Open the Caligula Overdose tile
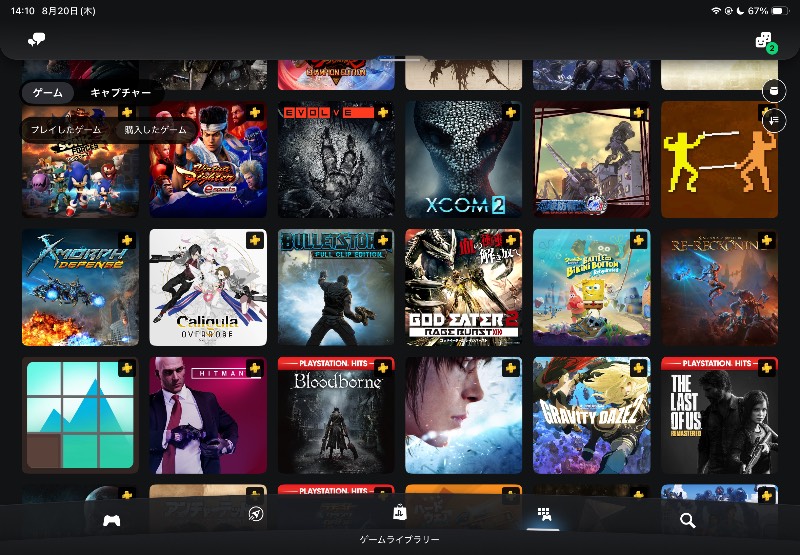 click(208, 287)
